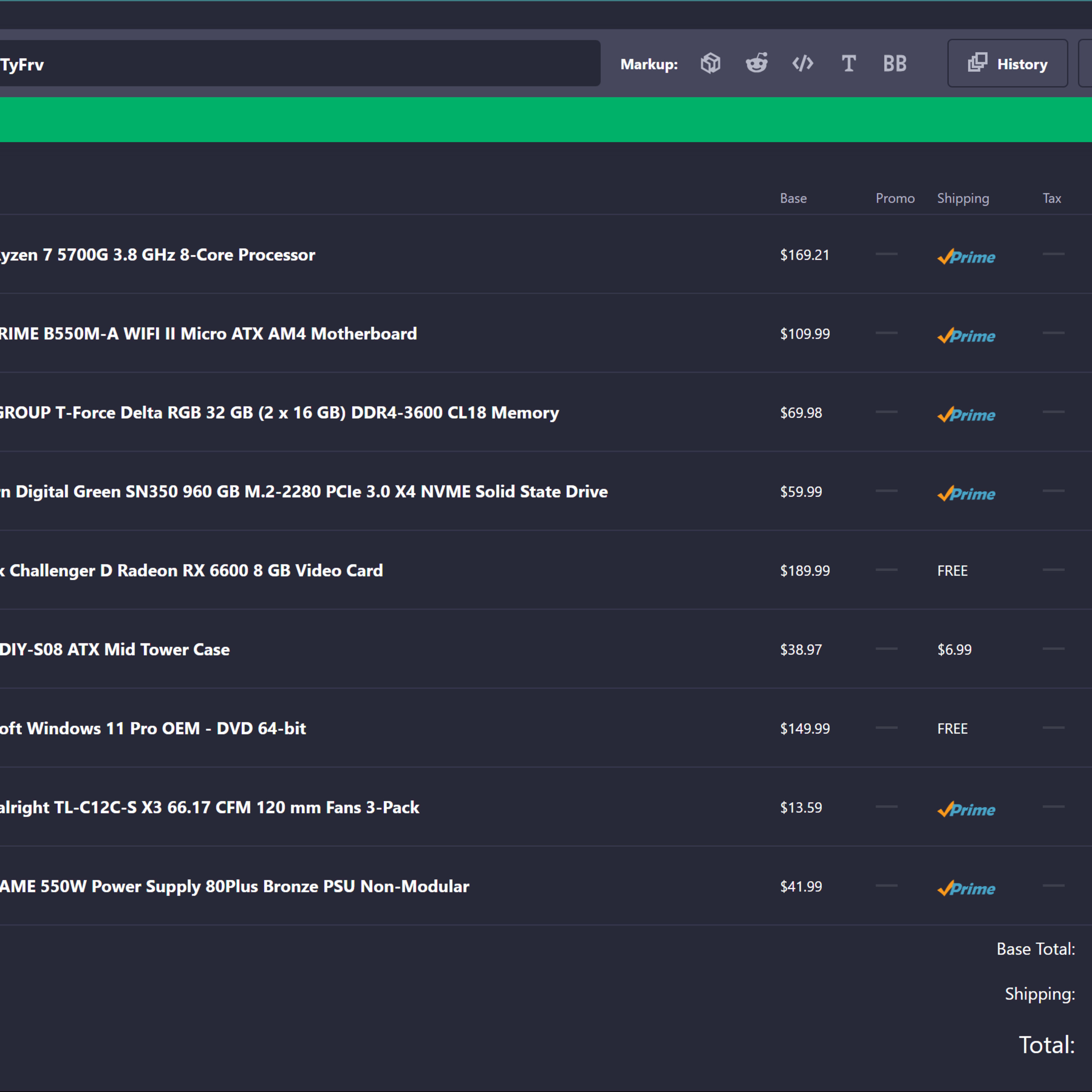Click the Prime badge for the T-Force memory

click(x=966, y=415)
